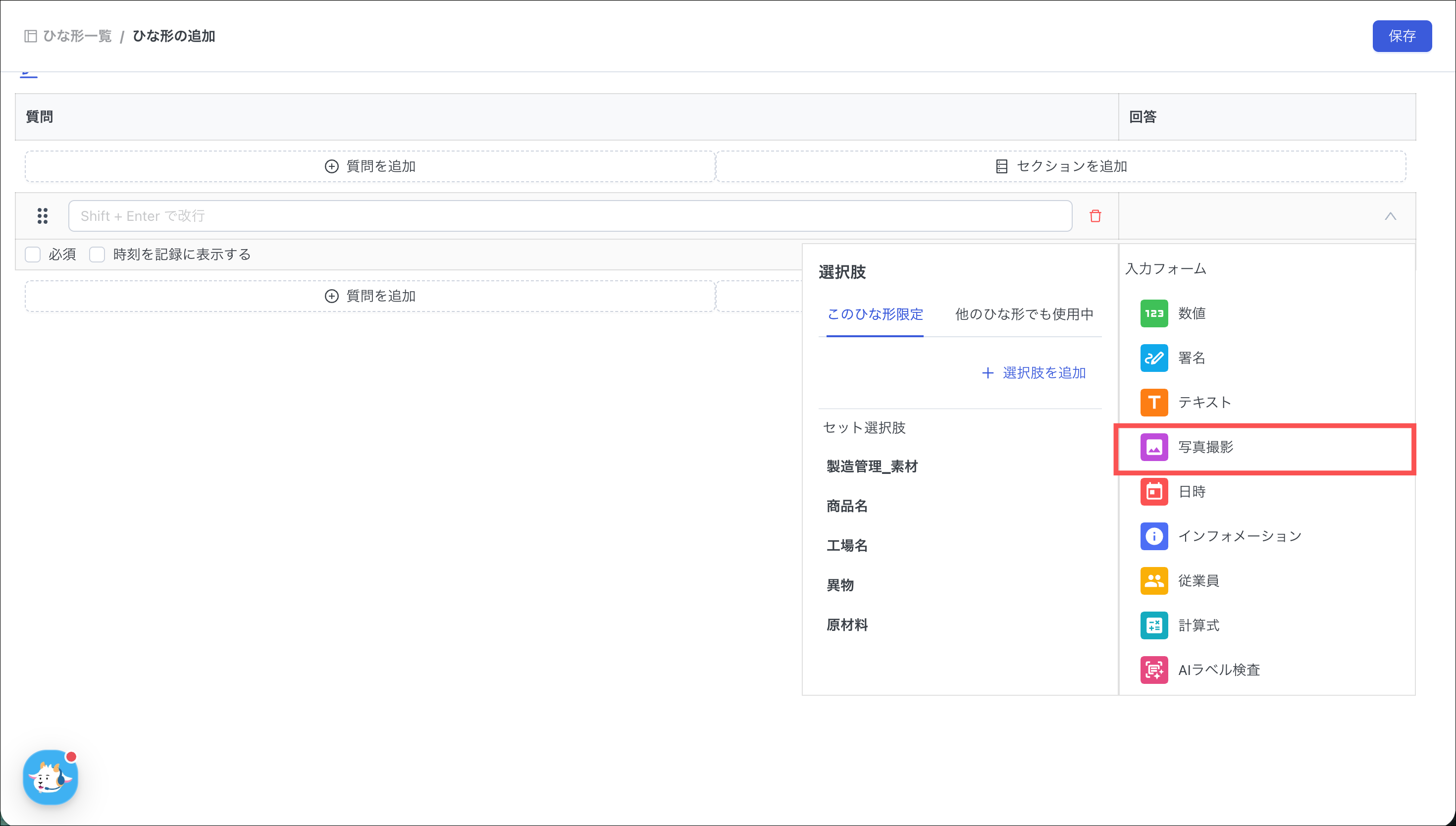
Task: Choose the 日時 date-time calendar icon
Action: (x=1154, y=491)
